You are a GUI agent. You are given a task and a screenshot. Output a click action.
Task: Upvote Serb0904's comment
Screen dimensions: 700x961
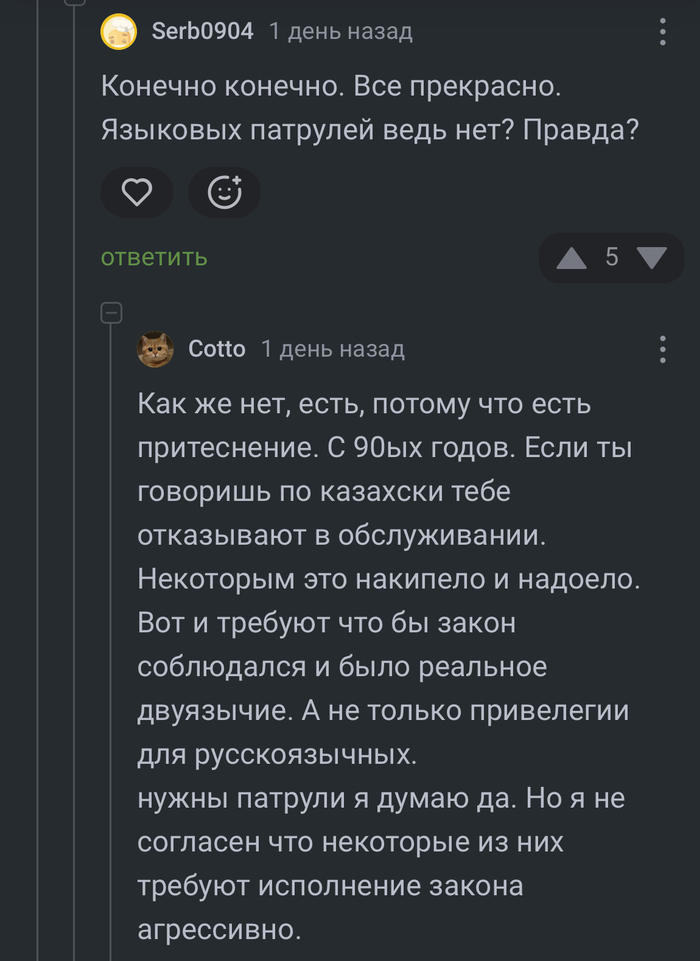click(x=571, y=259)
